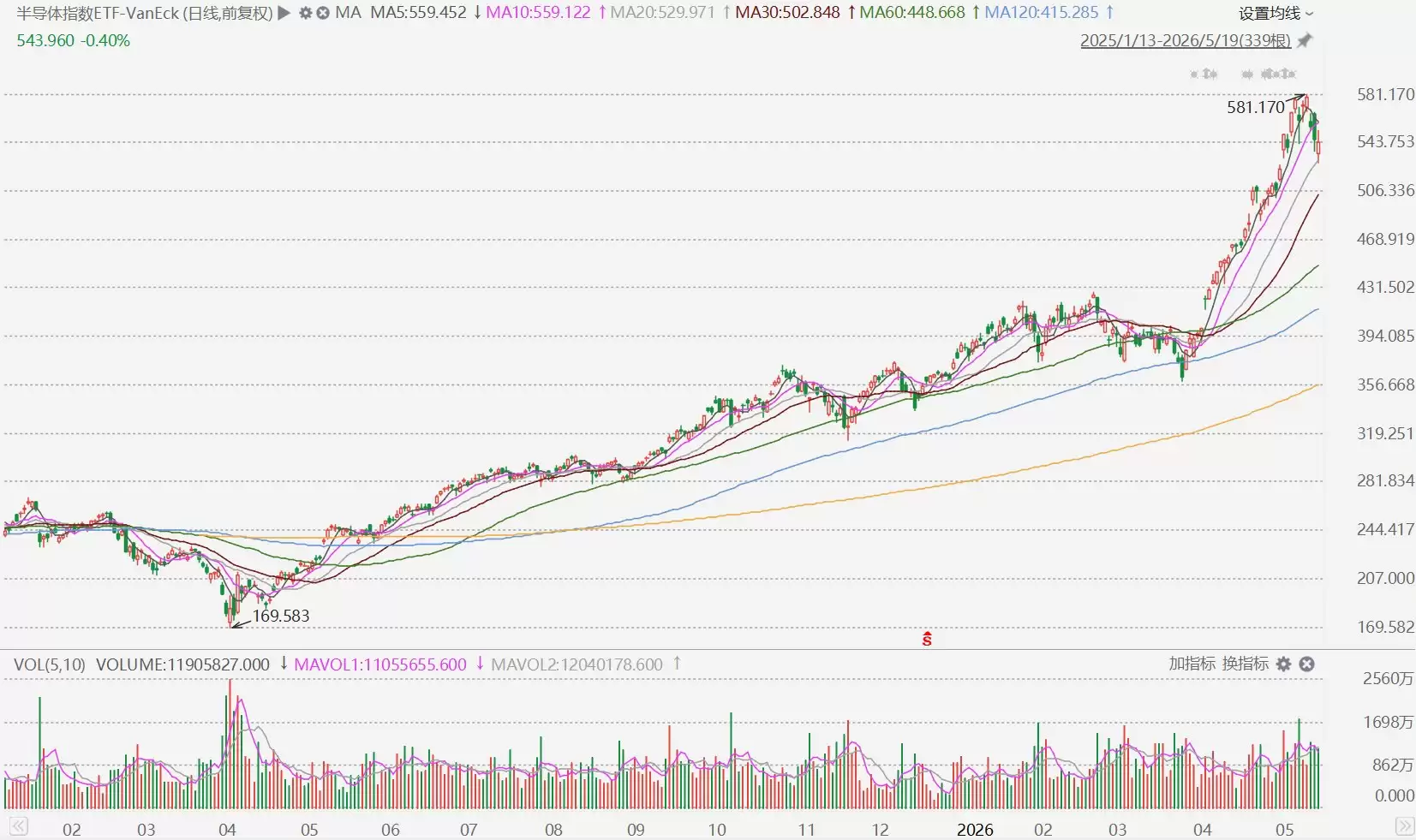Click the 169.582 price axis label
The image size is (1416, 840).
[x=1385, y=627]
